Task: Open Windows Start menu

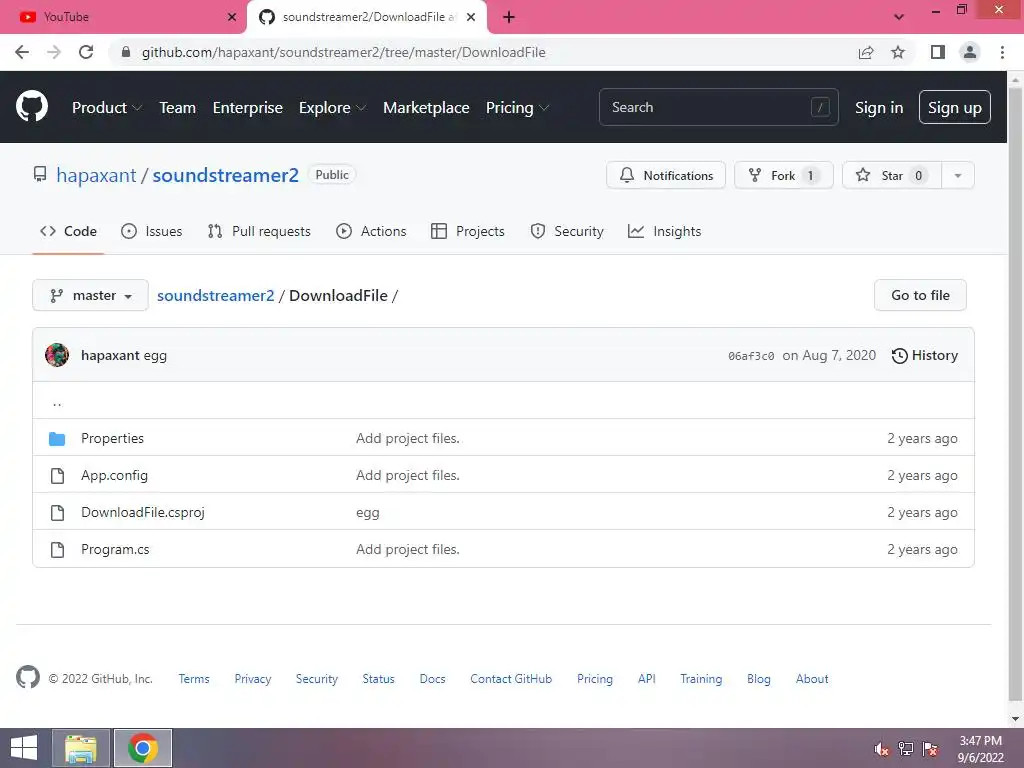Action: coord(24,748)
